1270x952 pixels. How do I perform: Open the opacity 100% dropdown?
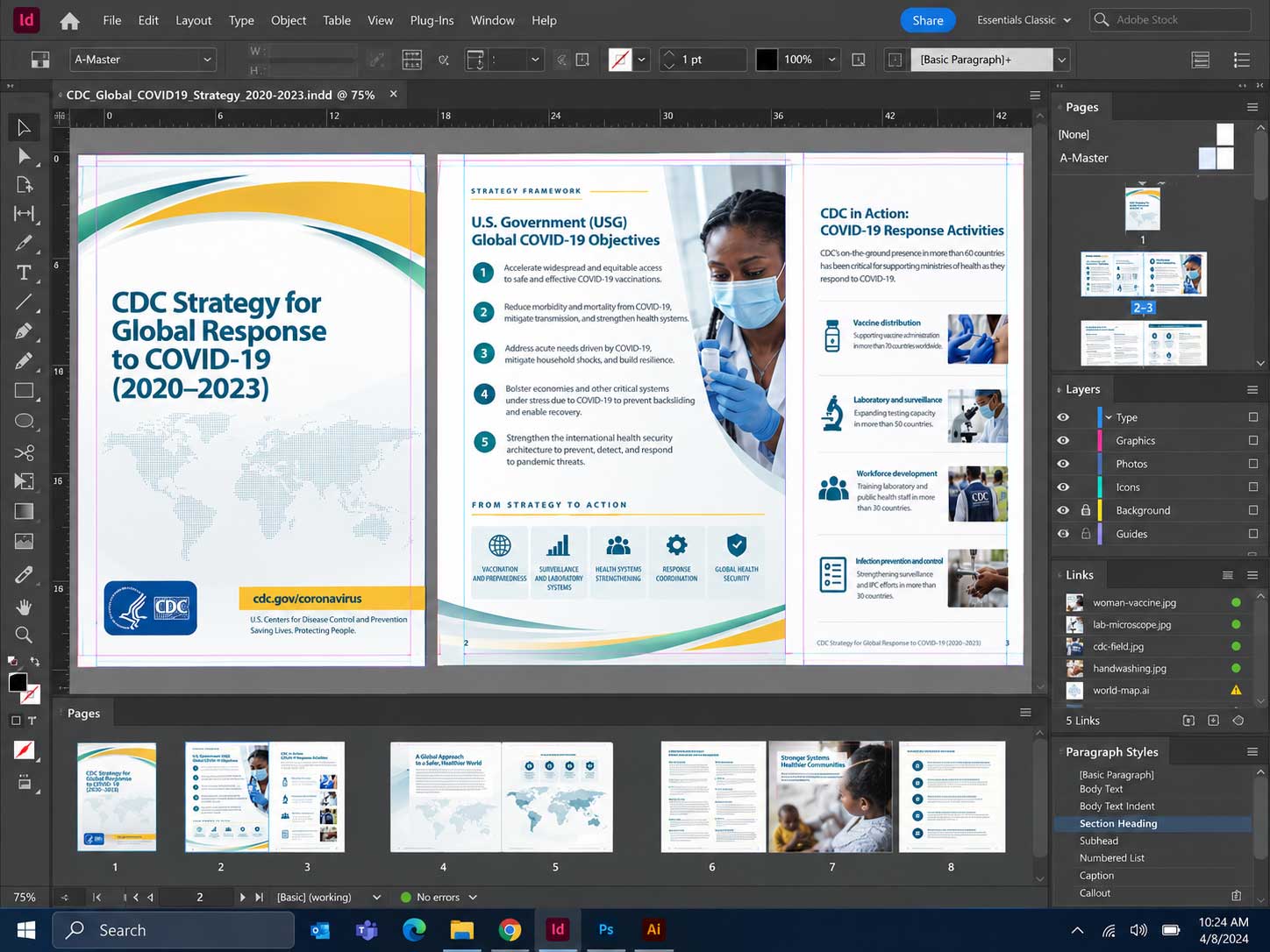point(832,60)
